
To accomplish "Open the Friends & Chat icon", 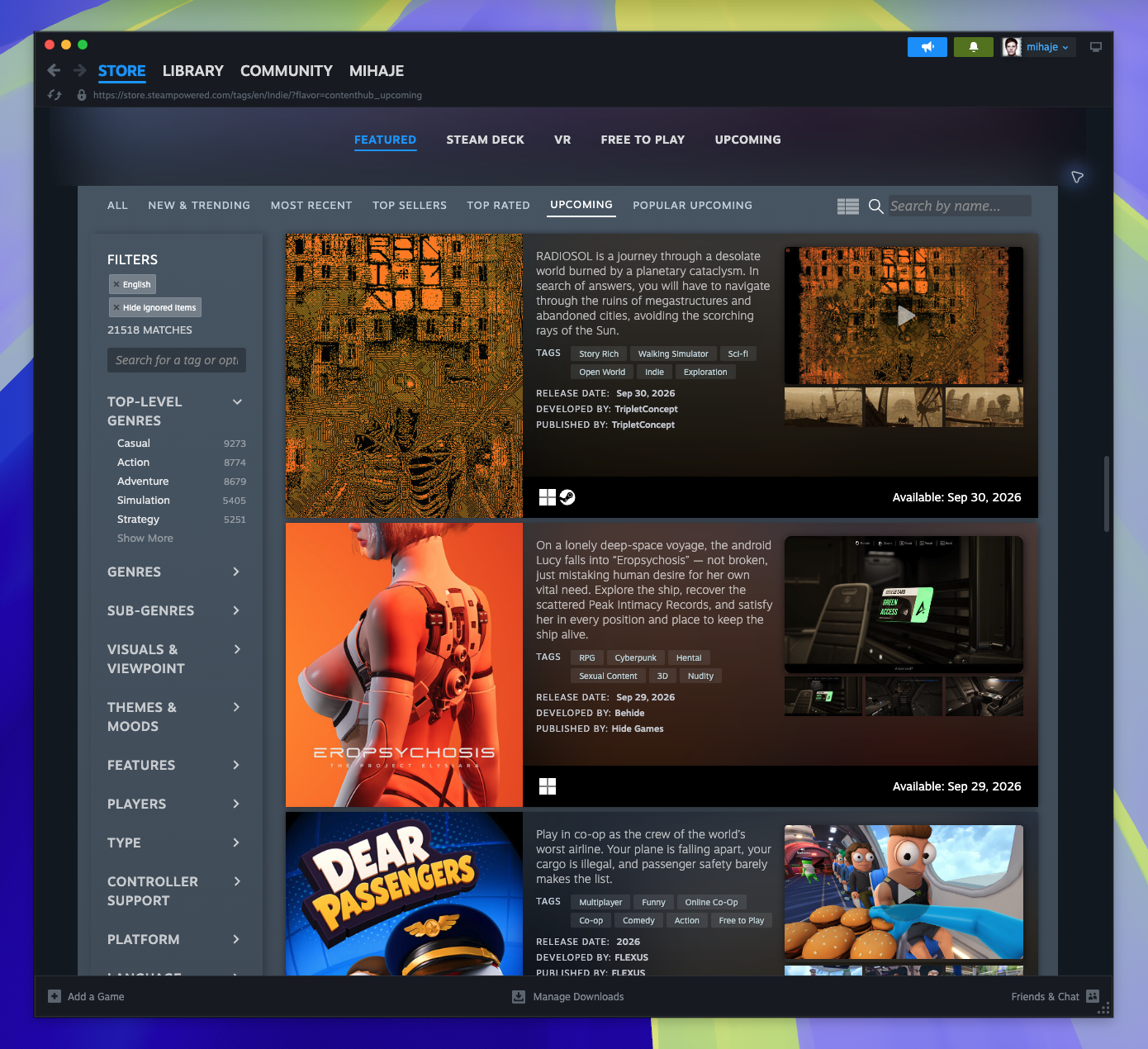I will coord(1093,996).
